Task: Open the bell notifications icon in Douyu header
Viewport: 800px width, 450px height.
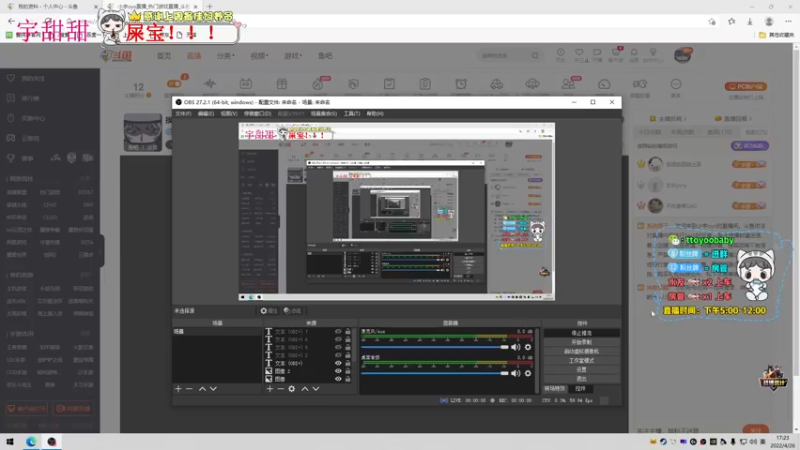Action: click(634, 53)
